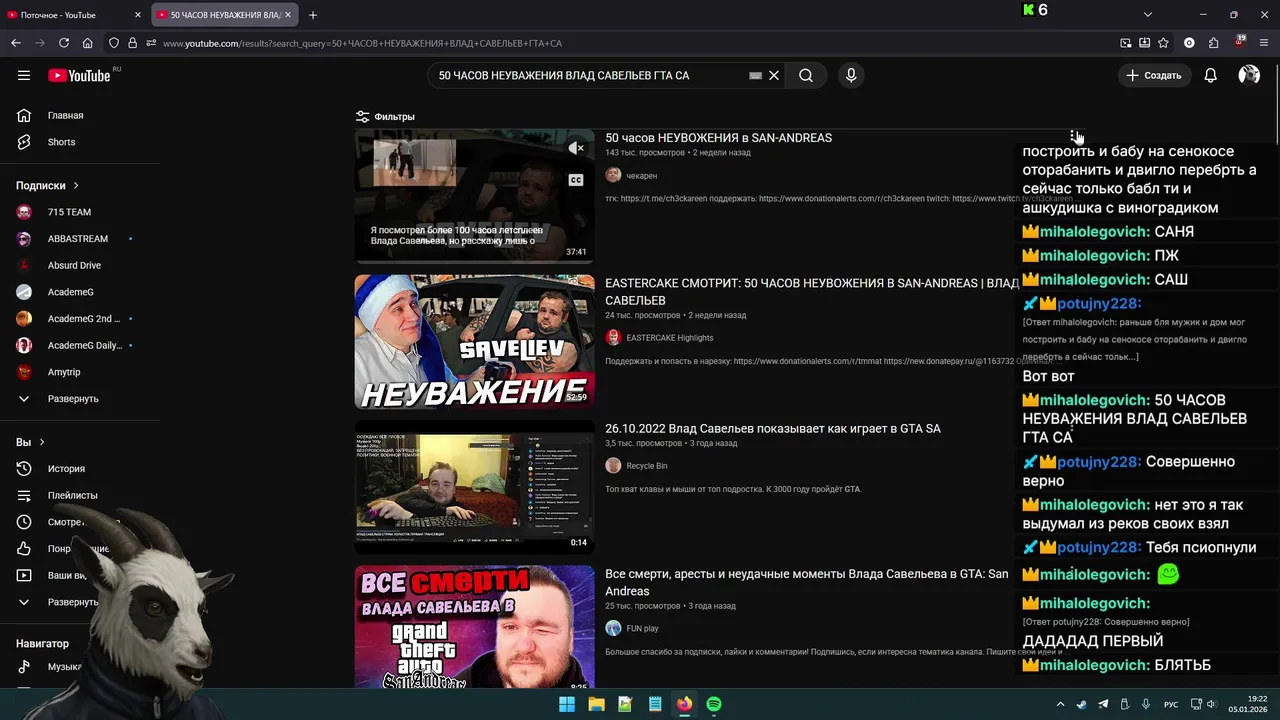
Task: Open the more options for first result
Action: pyautogui.click(x=1073, y=137)
